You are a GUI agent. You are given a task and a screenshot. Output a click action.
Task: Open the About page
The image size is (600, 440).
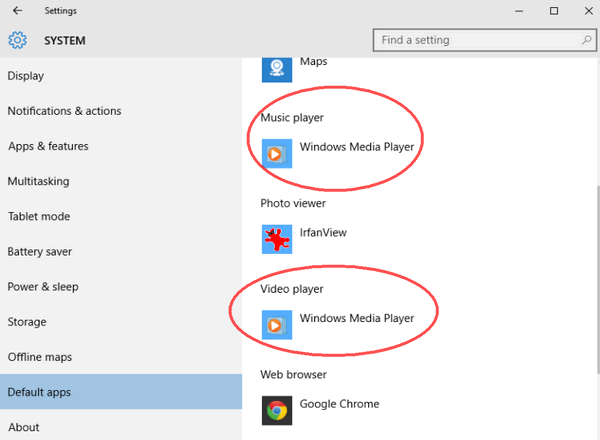[121, 427]
